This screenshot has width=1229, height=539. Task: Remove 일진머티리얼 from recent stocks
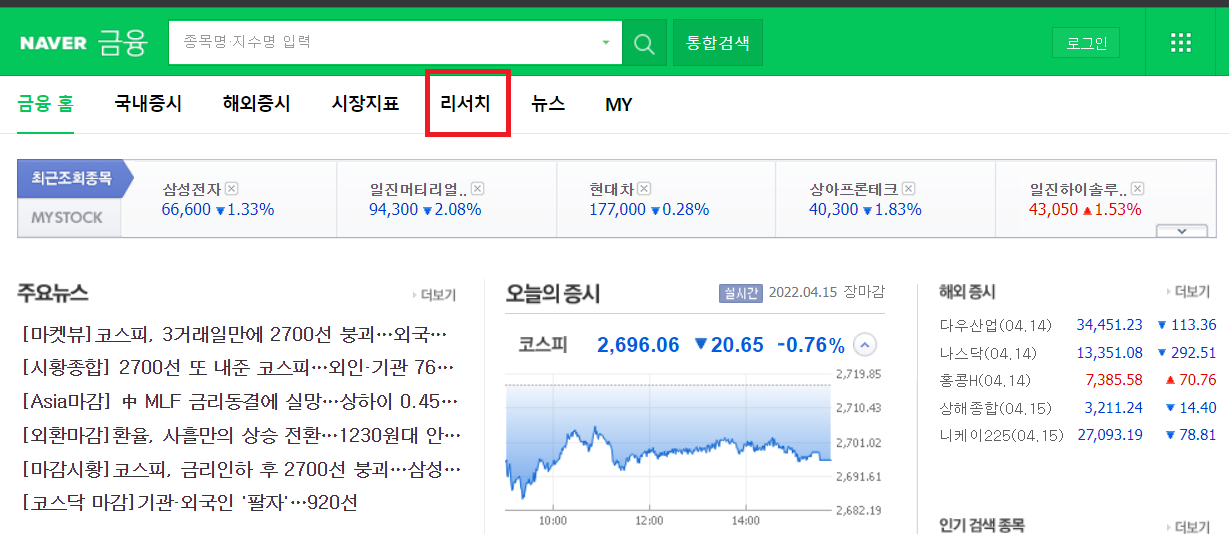[x=478, y=188]
